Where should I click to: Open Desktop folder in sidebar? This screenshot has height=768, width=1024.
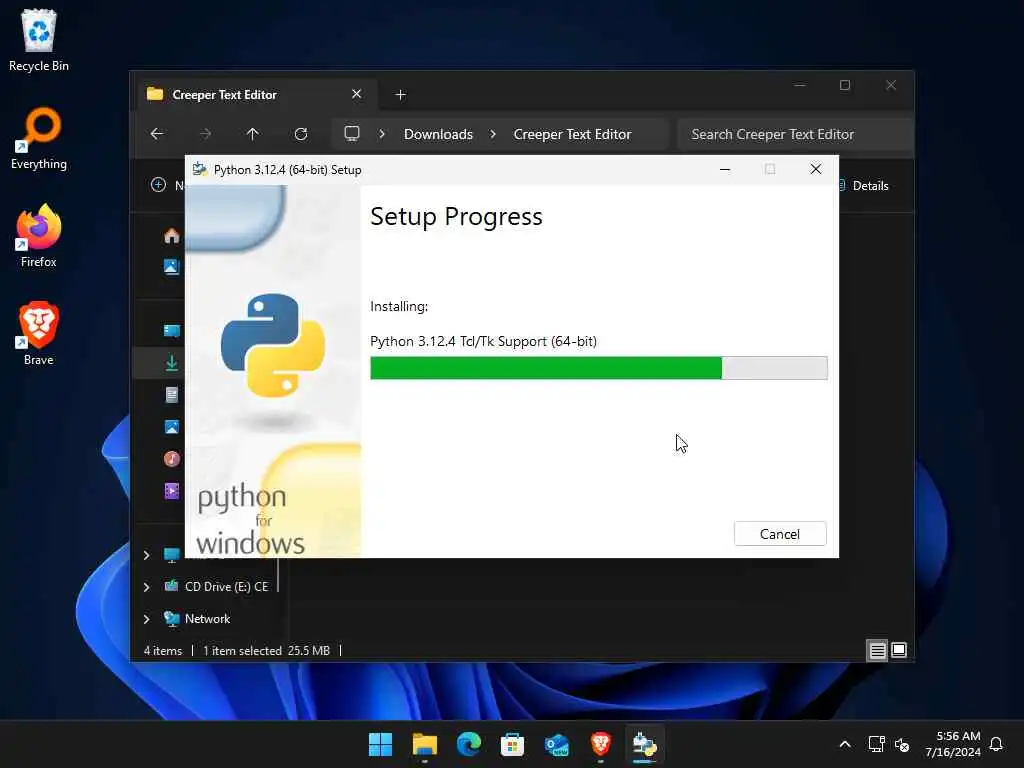172,330
